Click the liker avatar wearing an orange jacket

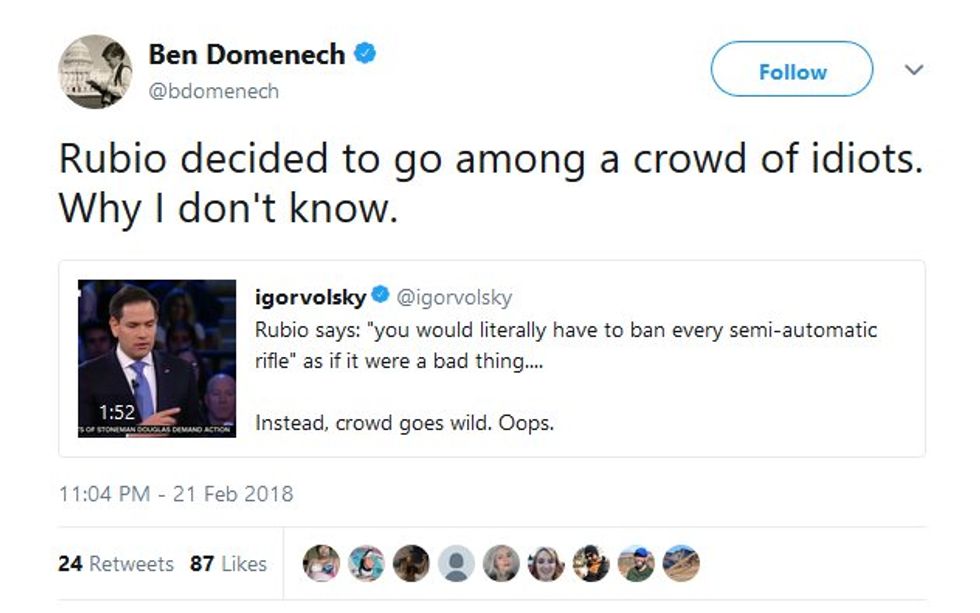pos(591,564)
